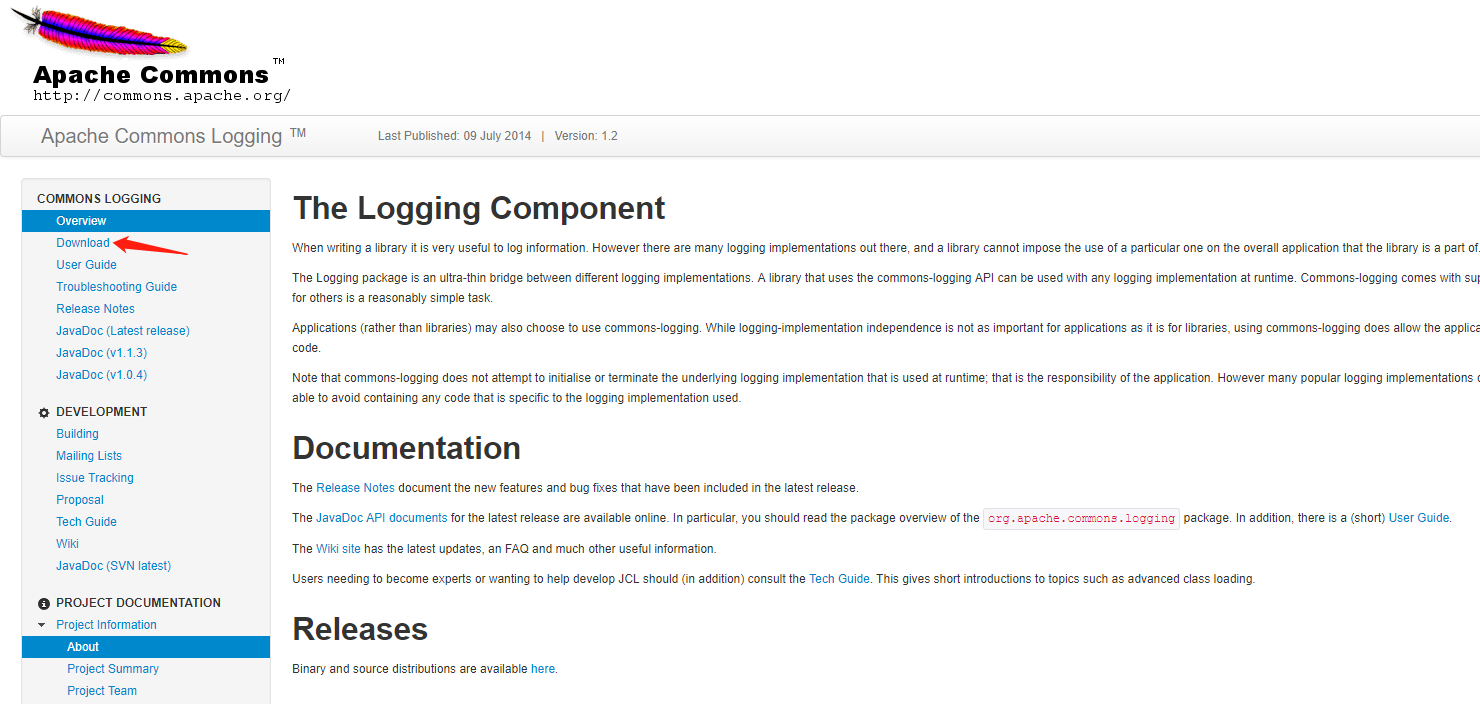
Task: Open JavaDoc (Latest release)
Action: [x=123, y=330]
